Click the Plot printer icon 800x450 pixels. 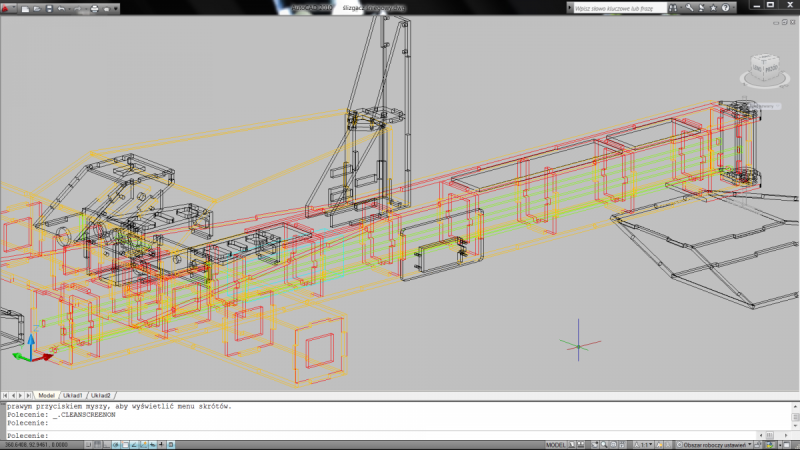tap(95, 9)
